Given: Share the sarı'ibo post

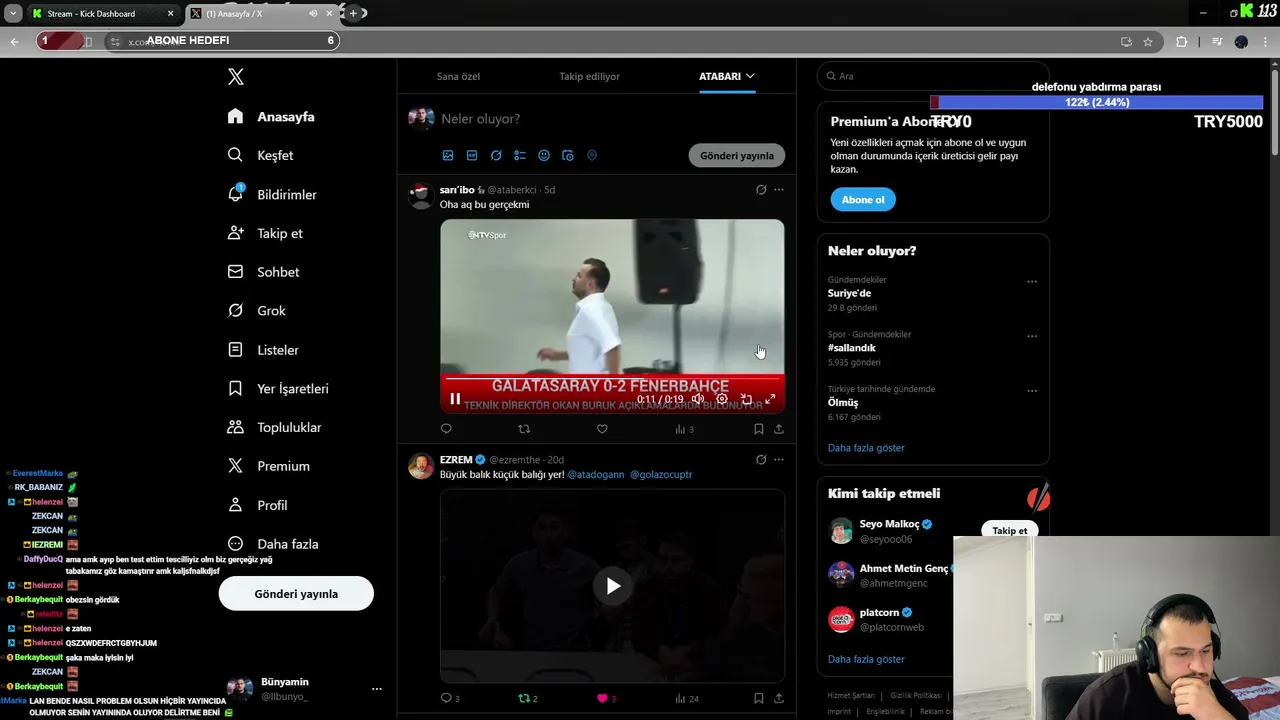Looking at the screenshot, I should [x=779, y=429].
